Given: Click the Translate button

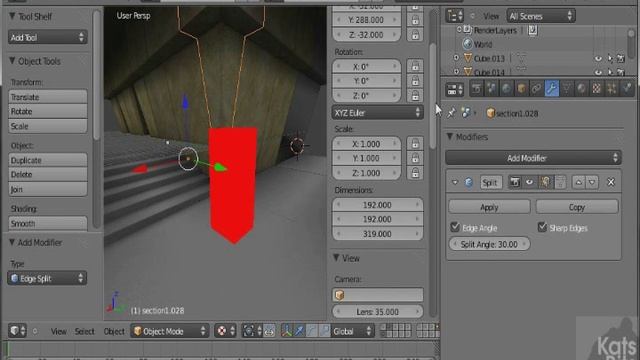Looking at the screenshot, I should [x=48, y=97].
